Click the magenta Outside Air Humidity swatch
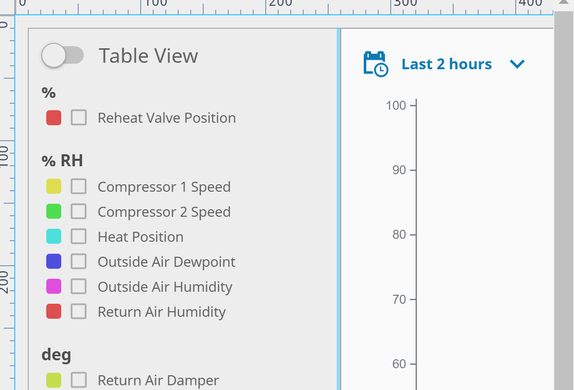Viewport: 574px width, 390px height. point(54,286)
